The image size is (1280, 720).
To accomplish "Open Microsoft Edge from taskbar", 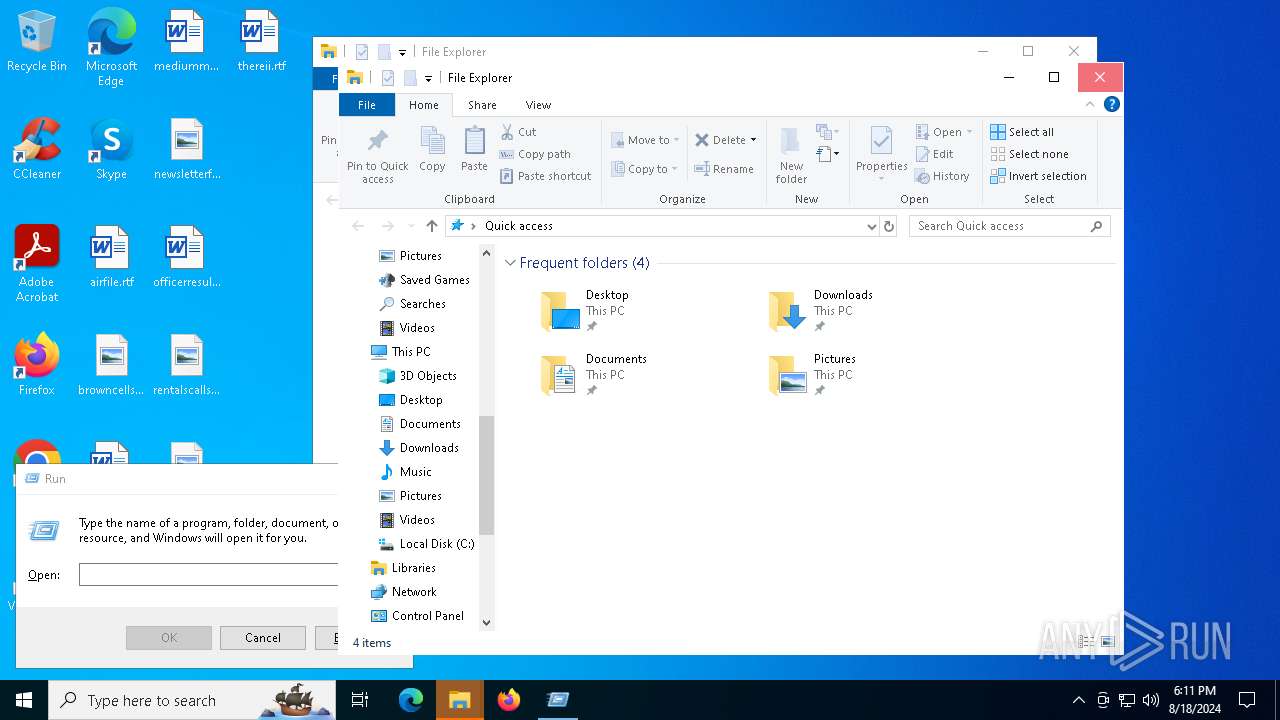I will coord(411,700).
